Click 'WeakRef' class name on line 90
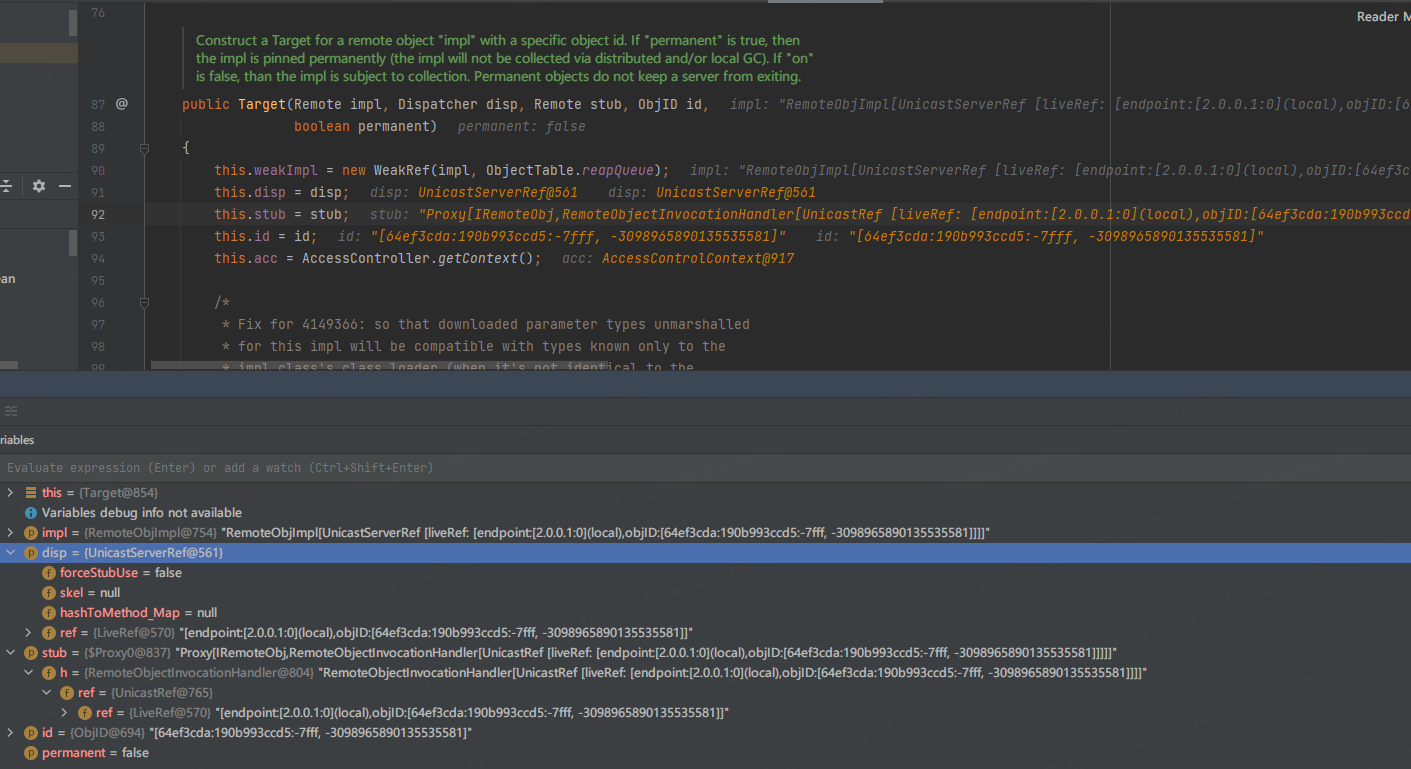 click(402, 170)
